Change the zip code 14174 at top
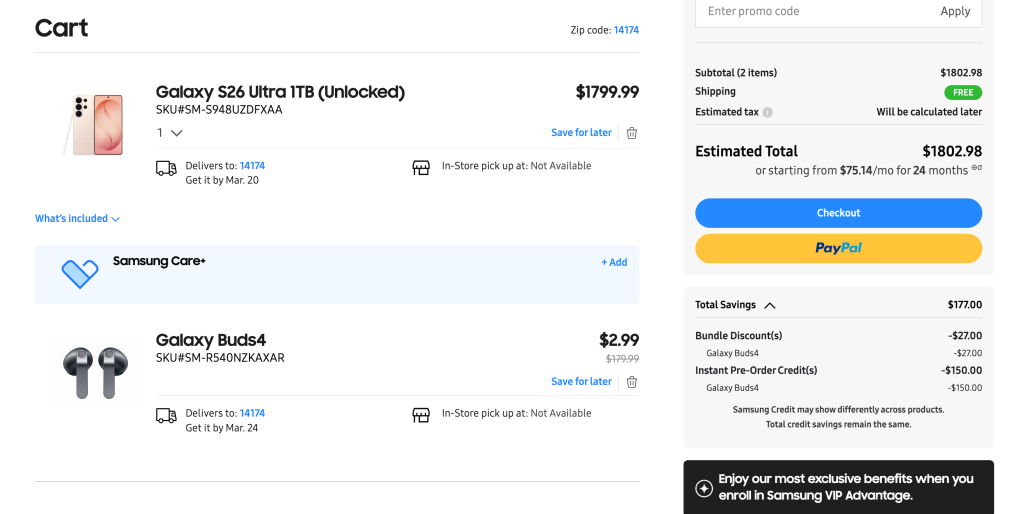Image resolution: width=1024 pixels, height=514 pixels. tap(626, 30)
